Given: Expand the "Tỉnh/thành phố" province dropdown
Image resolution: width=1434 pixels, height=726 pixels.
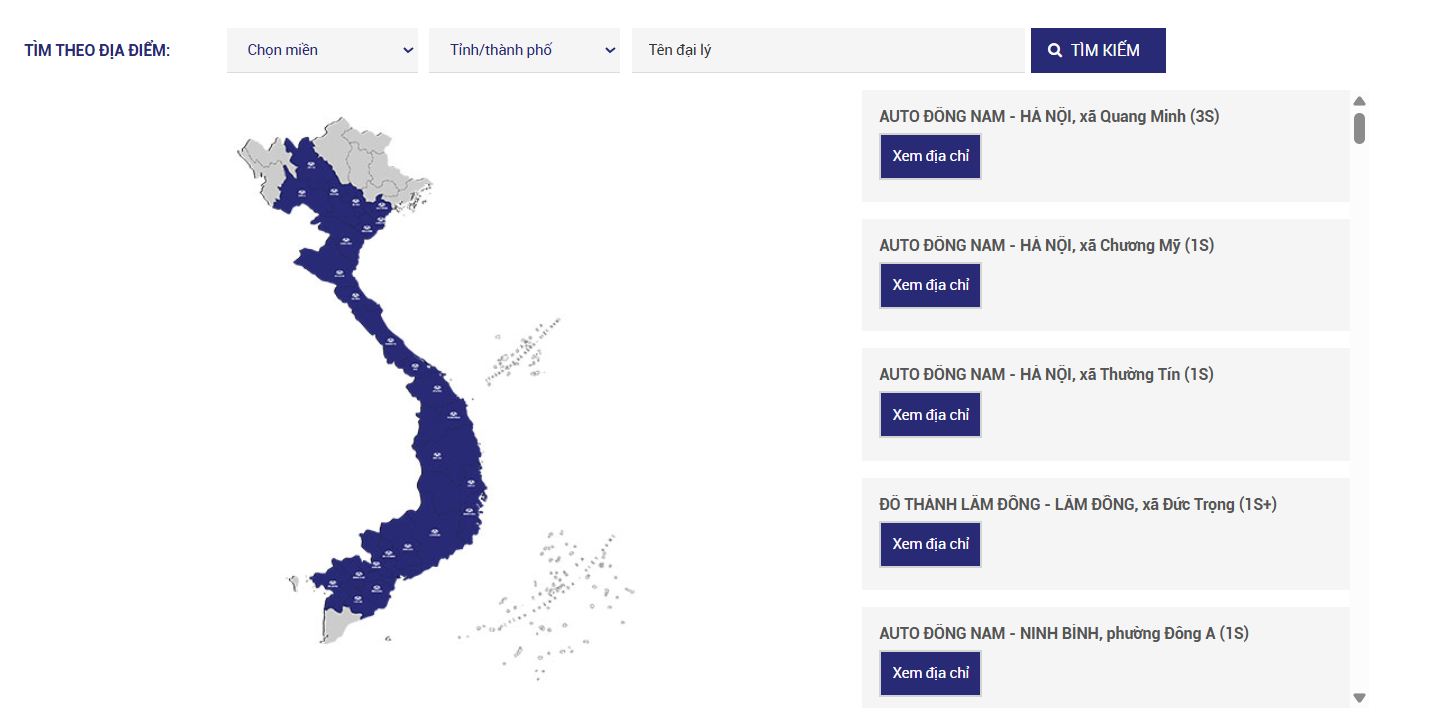Looking at the screenshot, I should (x=524, y=50).
